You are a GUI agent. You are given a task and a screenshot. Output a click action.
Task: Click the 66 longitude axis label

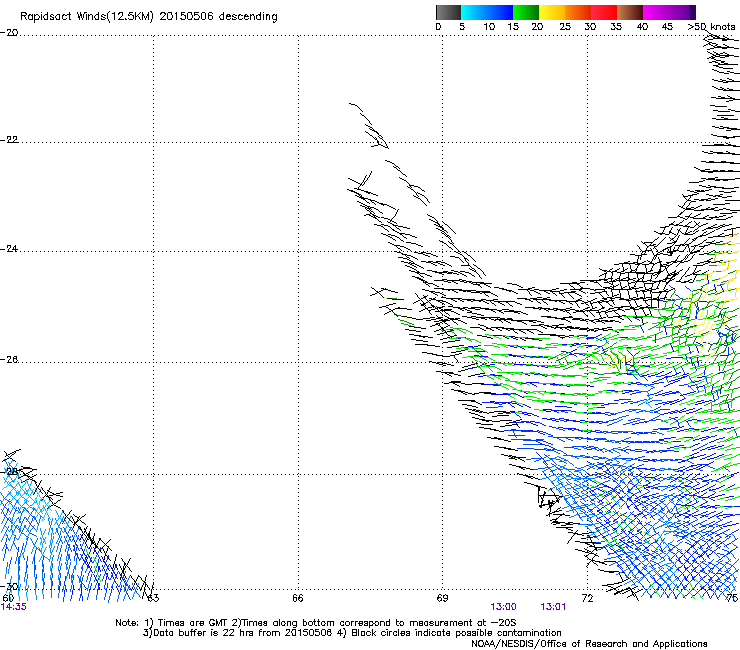[298, 598]
